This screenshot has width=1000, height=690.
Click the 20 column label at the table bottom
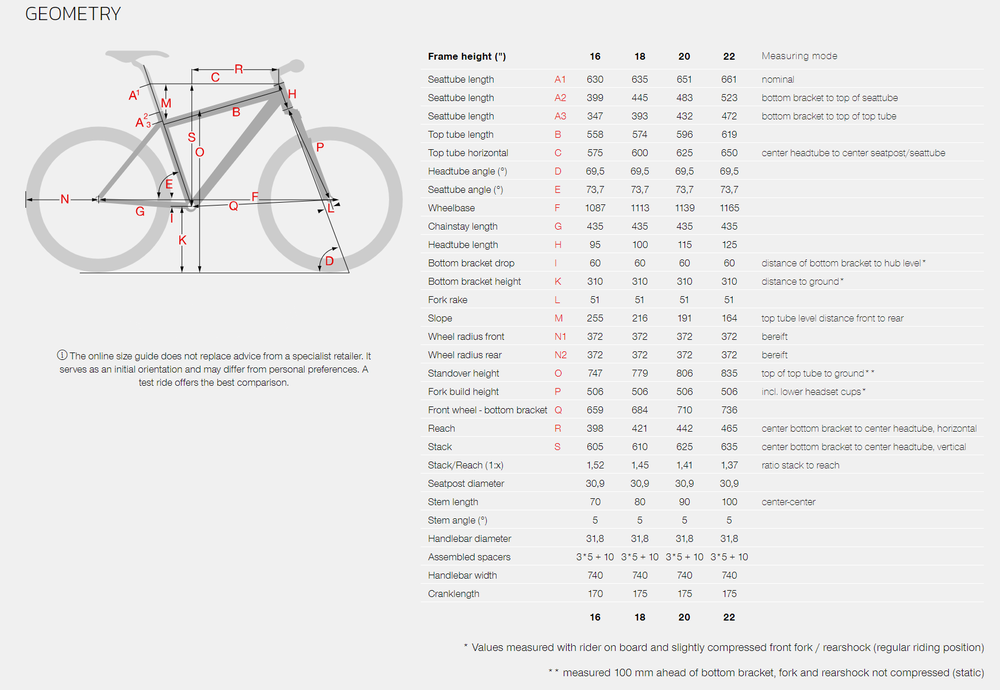[x=684, y=617]
